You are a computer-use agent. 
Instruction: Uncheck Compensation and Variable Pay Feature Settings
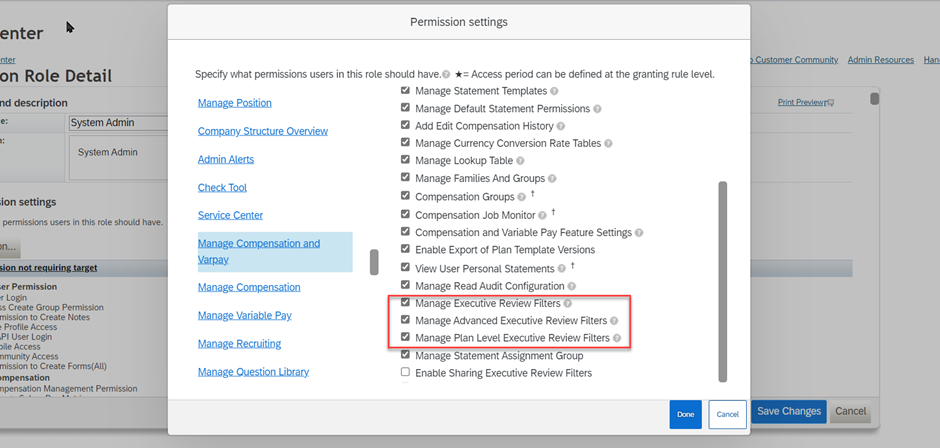point(405,231)
